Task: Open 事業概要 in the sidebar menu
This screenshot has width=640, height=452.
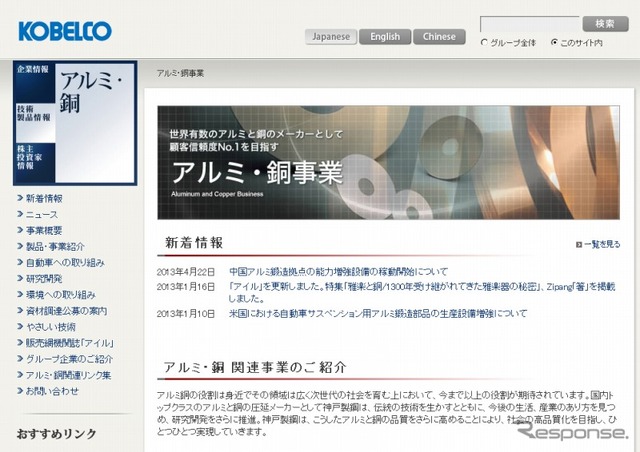Action: 44,231
